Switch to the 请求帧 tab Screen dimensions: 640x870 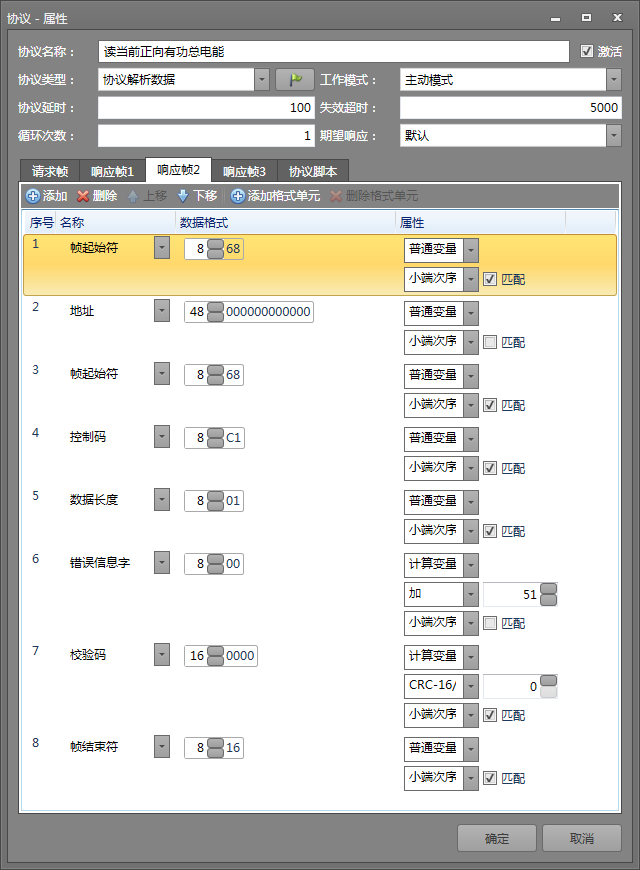(x=49, y=171)
